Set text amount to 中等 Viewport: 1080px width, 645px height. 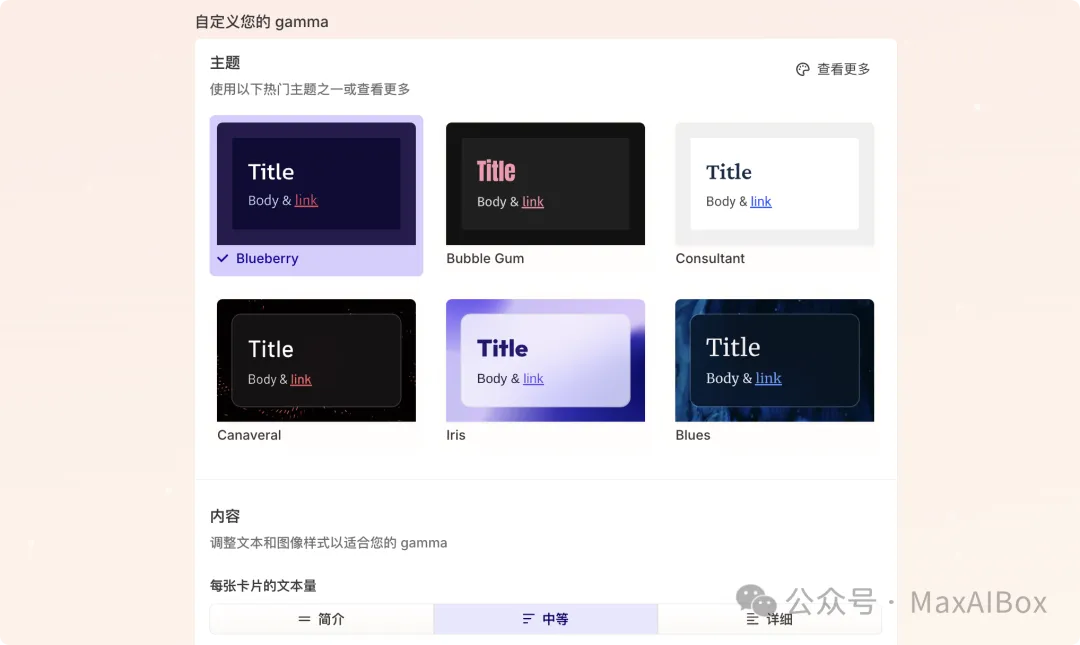(x=546, y=619)
